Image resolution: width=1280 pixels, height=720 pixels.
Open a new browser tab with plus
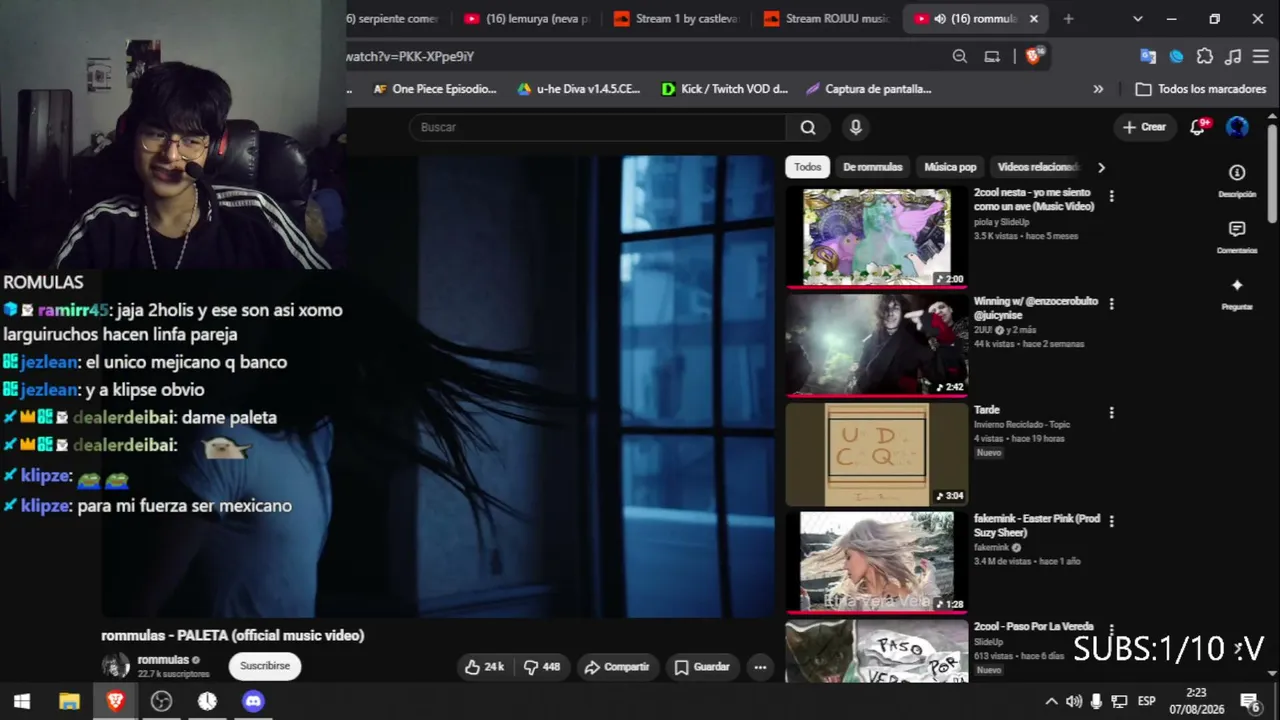point(1068,18)
